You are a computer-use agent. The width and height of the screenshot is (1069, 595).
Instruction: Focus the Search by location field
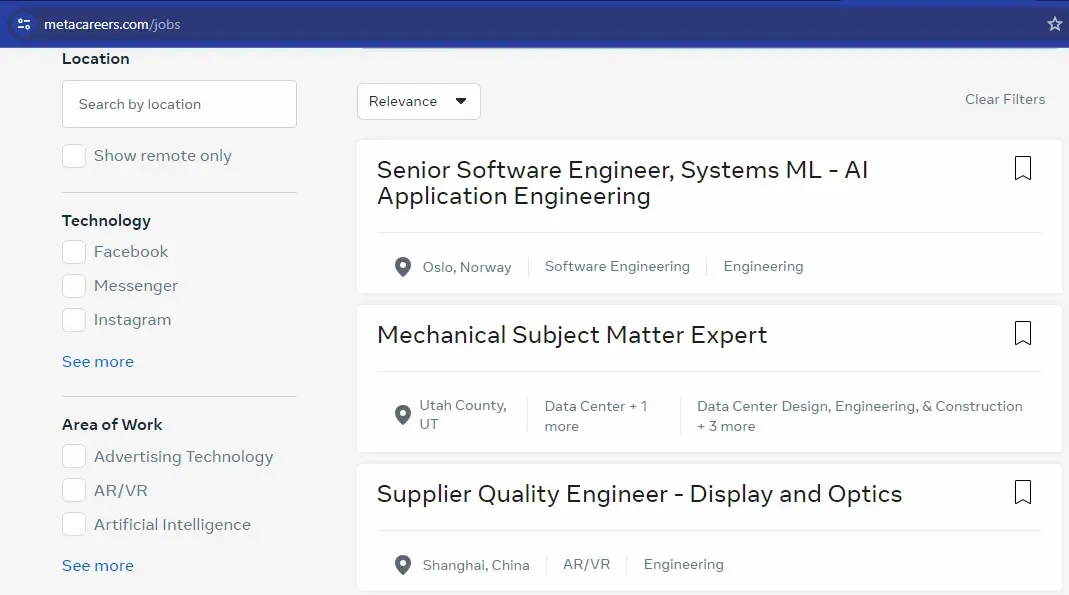point(179,104)
